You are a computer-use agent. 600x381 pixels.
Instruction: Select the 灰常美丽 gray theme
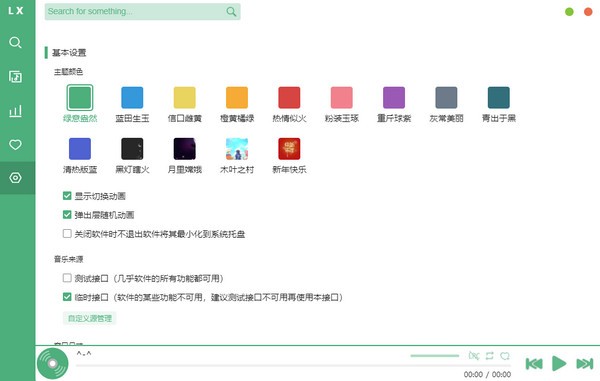446,98
